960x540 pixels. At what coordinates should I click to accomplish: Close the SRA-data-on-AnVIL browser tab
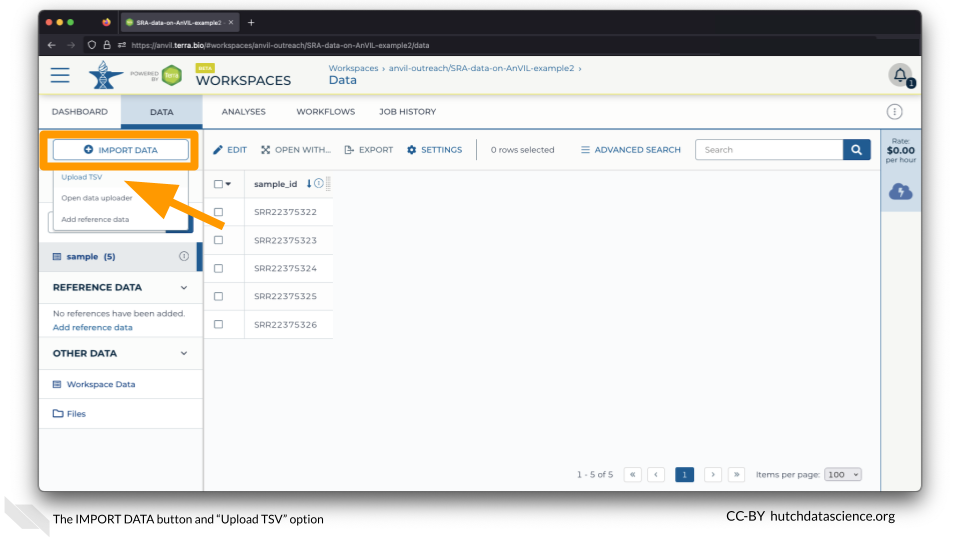click(231, 23)
